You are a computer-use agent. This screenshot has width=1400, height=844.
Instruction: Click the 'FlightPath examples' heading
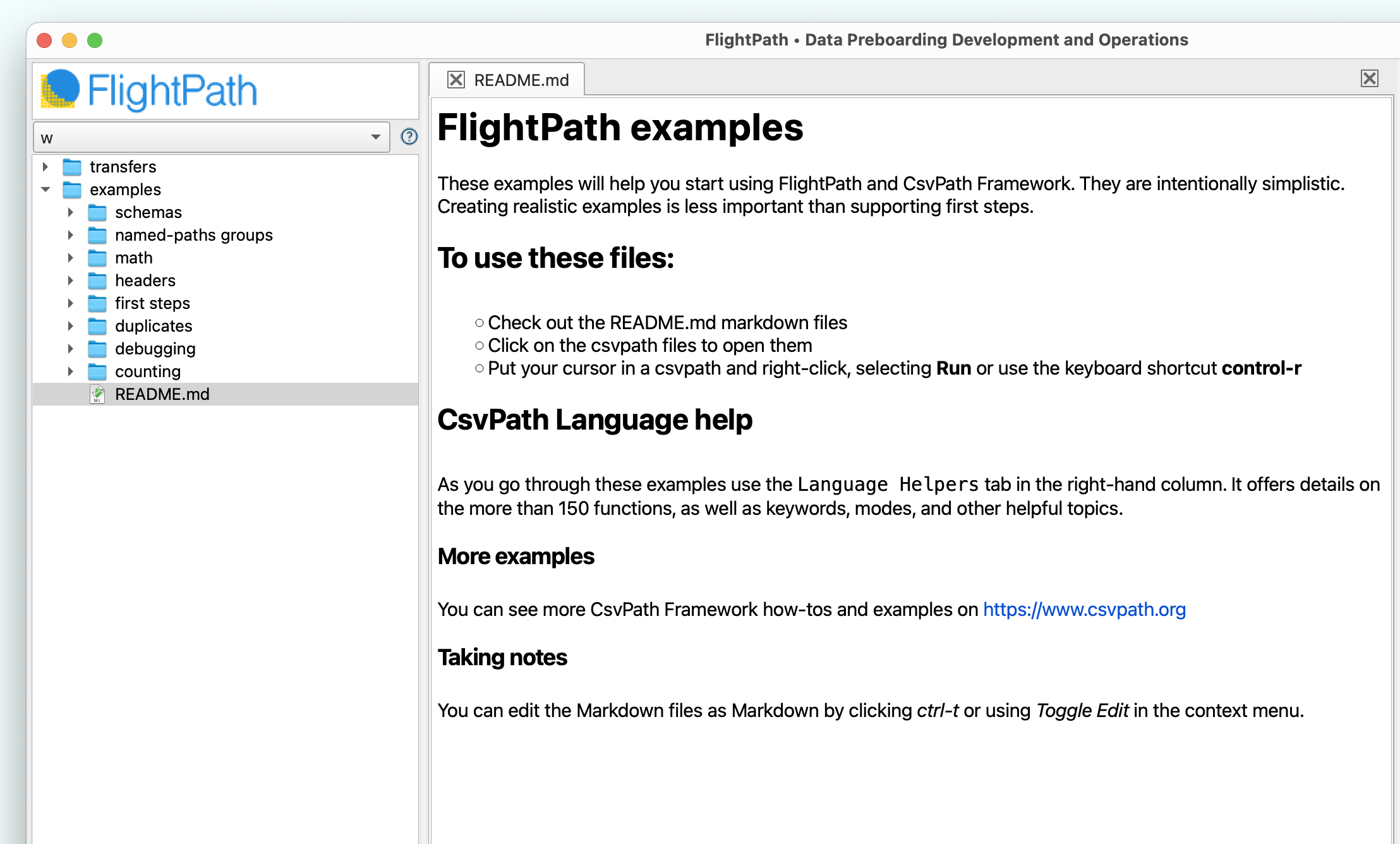[620, 128]
